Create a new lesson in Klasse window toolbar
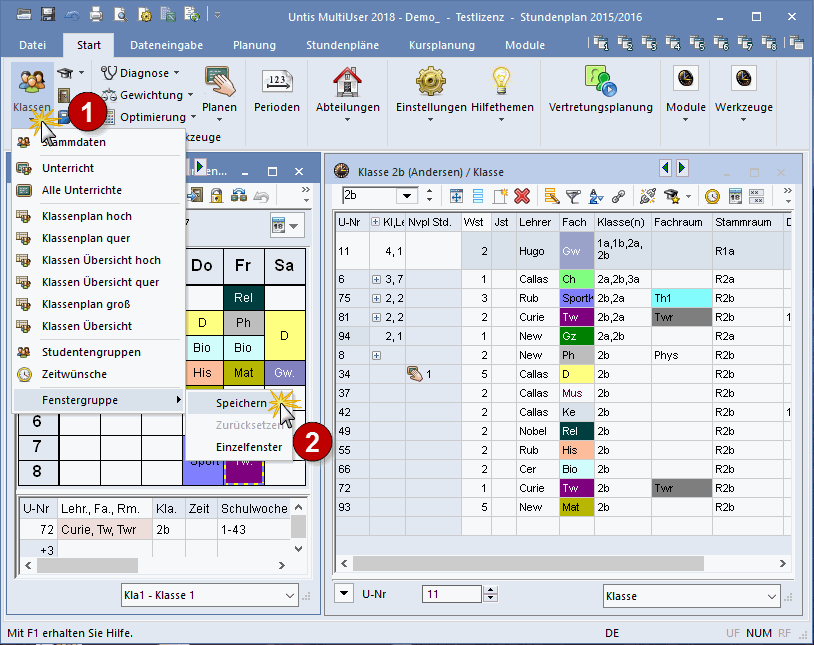The height and width of the screenshot is (645, 814). pyautogui.click(x=500, y=196)
